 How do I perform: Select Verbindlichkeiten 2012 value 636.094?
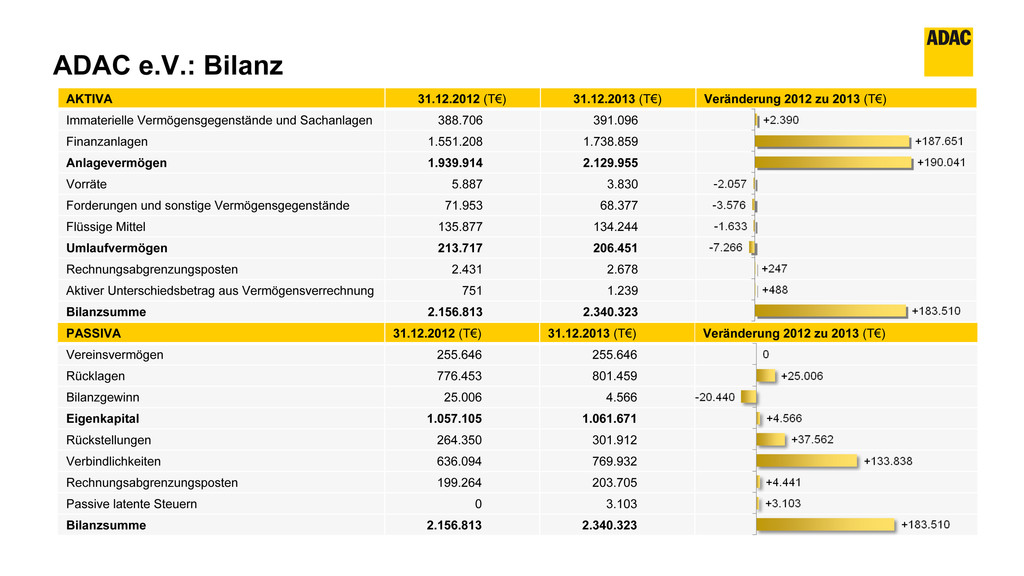[x=459, y=462]
